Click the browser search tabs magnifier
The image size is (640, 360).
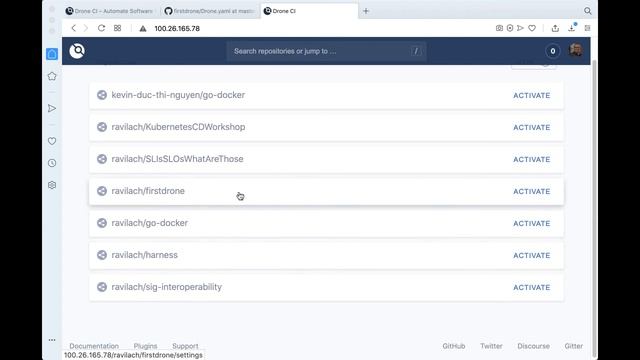coord(587,11)
